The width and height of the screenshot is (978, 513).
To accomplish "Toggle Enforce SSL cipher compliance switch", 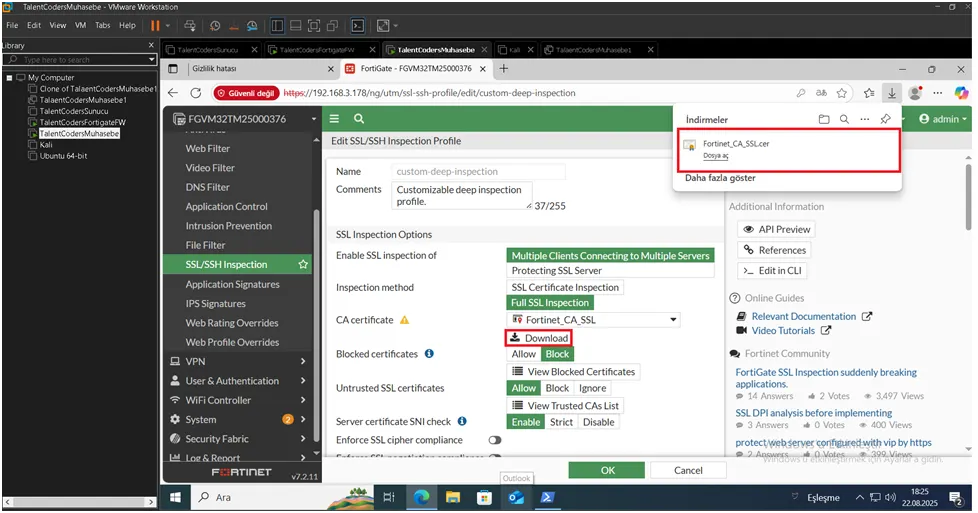I will 495,440.
